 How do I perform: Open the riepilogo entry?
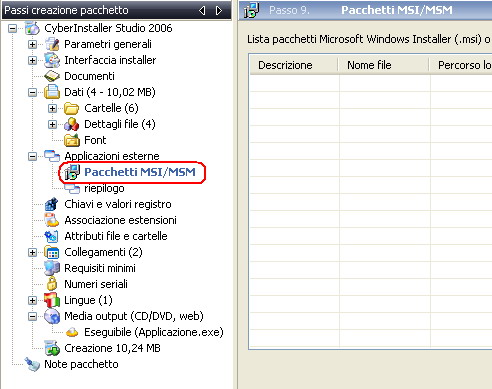104,188
